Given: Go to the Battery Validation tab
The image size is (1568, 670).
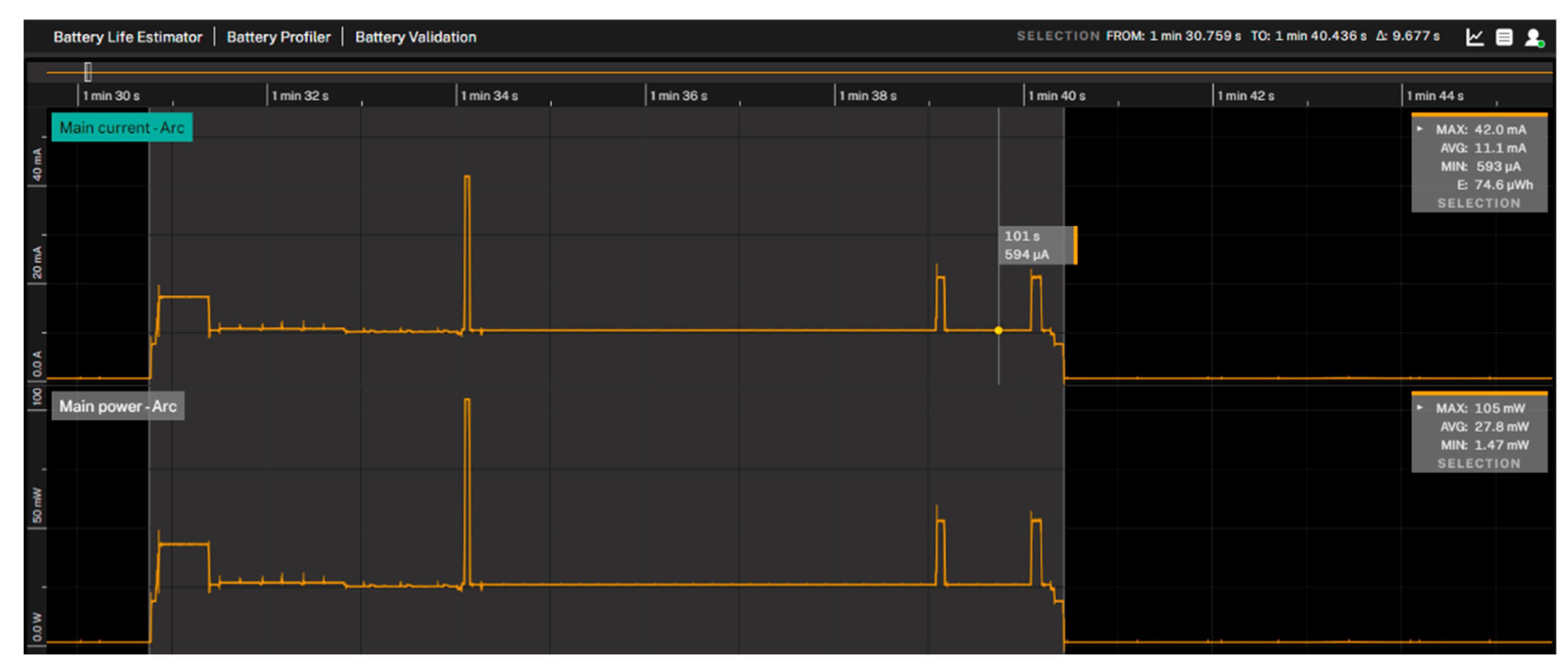Looking at the screenshot, I should (416, 37).
